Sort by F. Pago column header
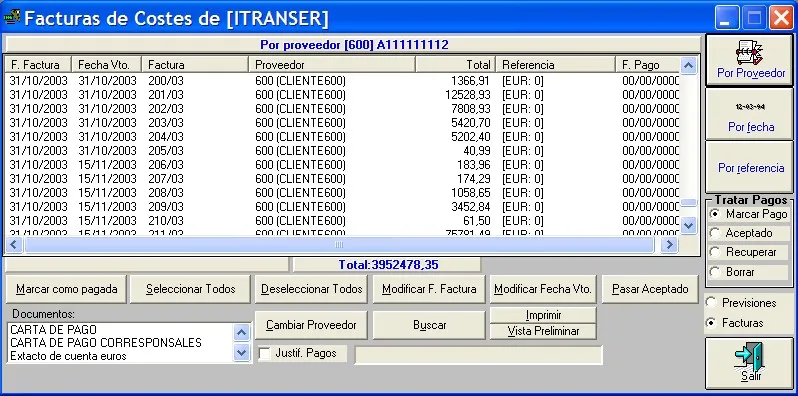Viewport: 798px width, 396px height. (x=647, y=65)
